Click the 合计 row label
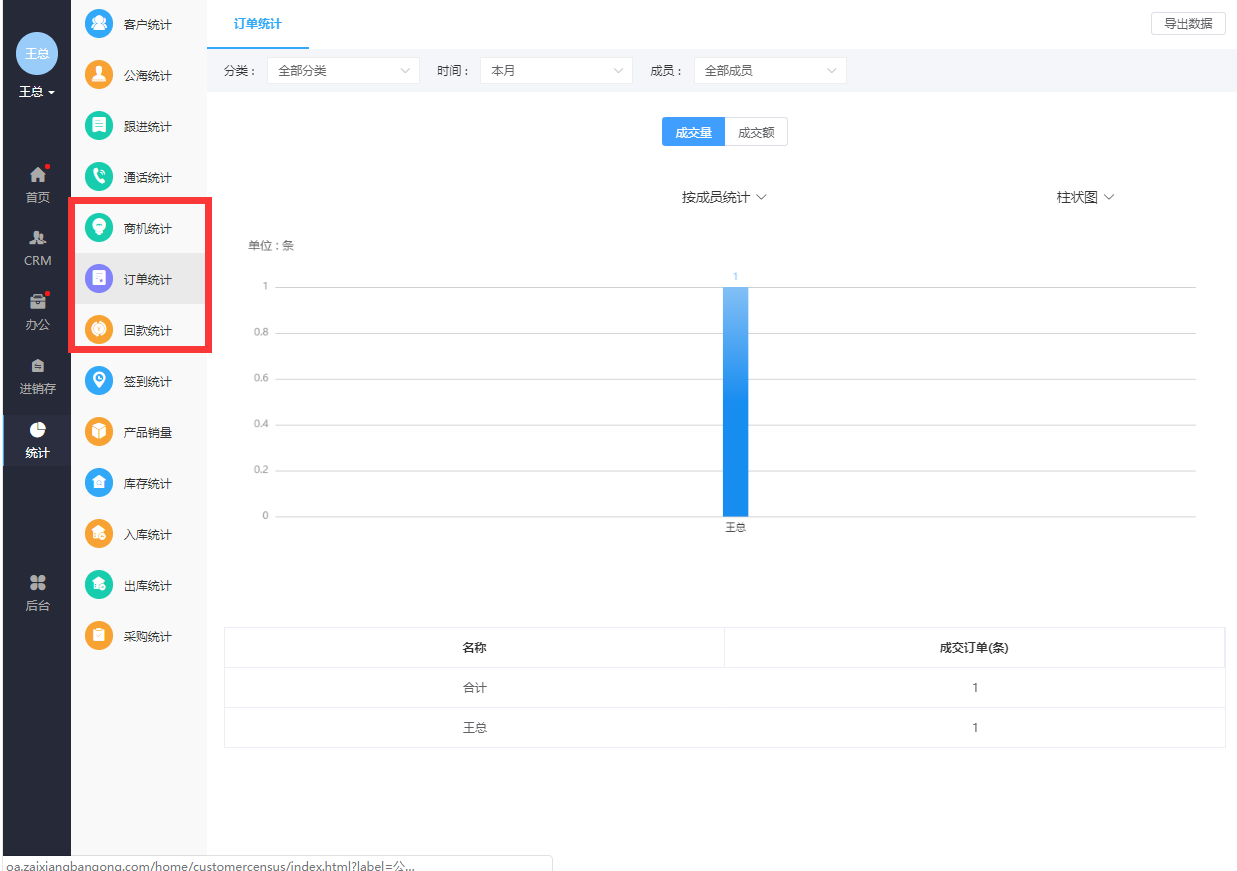This screenshot has height=871, width=1237. pyautogui.click(x=474, y=688)
